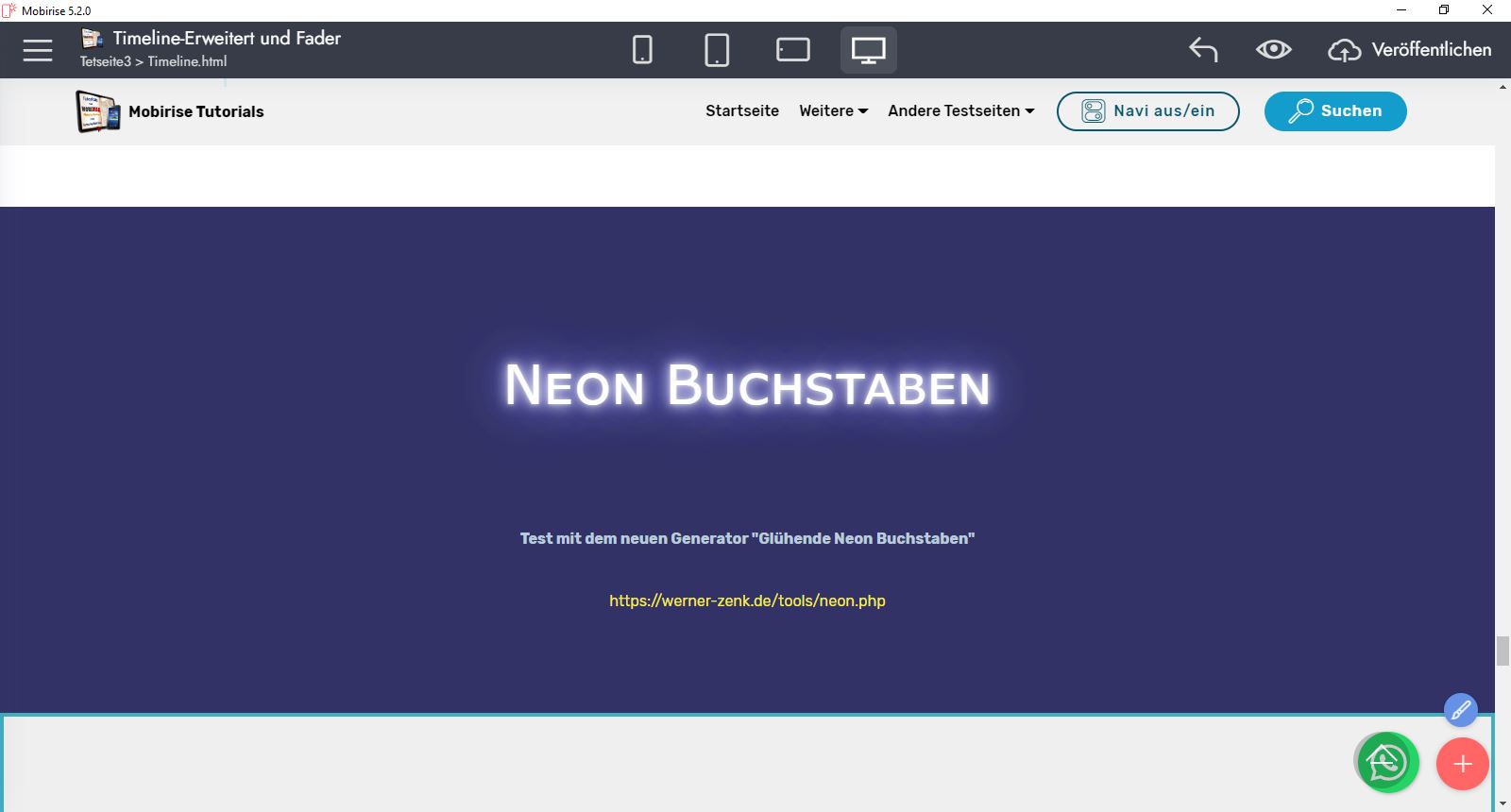The height and width of the screenshot is (812, 1511).
Task: Open blue paintbrush style editor
Action: point(1460,710)
